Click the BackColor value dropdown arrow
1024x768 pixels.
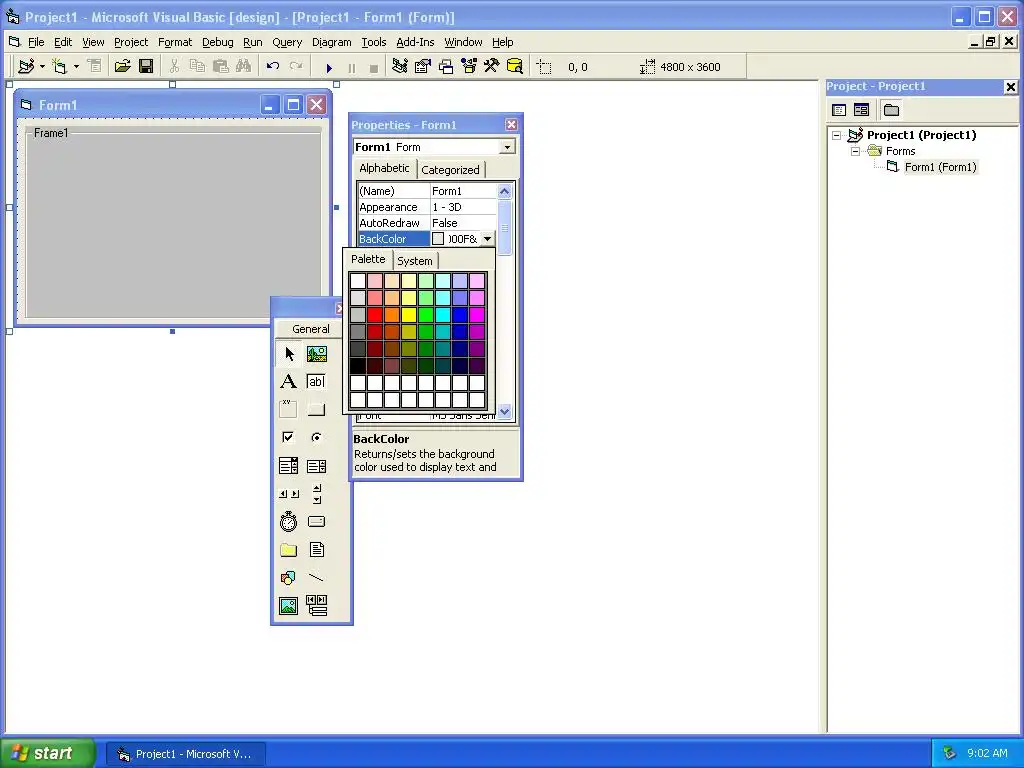click(487, 239)
